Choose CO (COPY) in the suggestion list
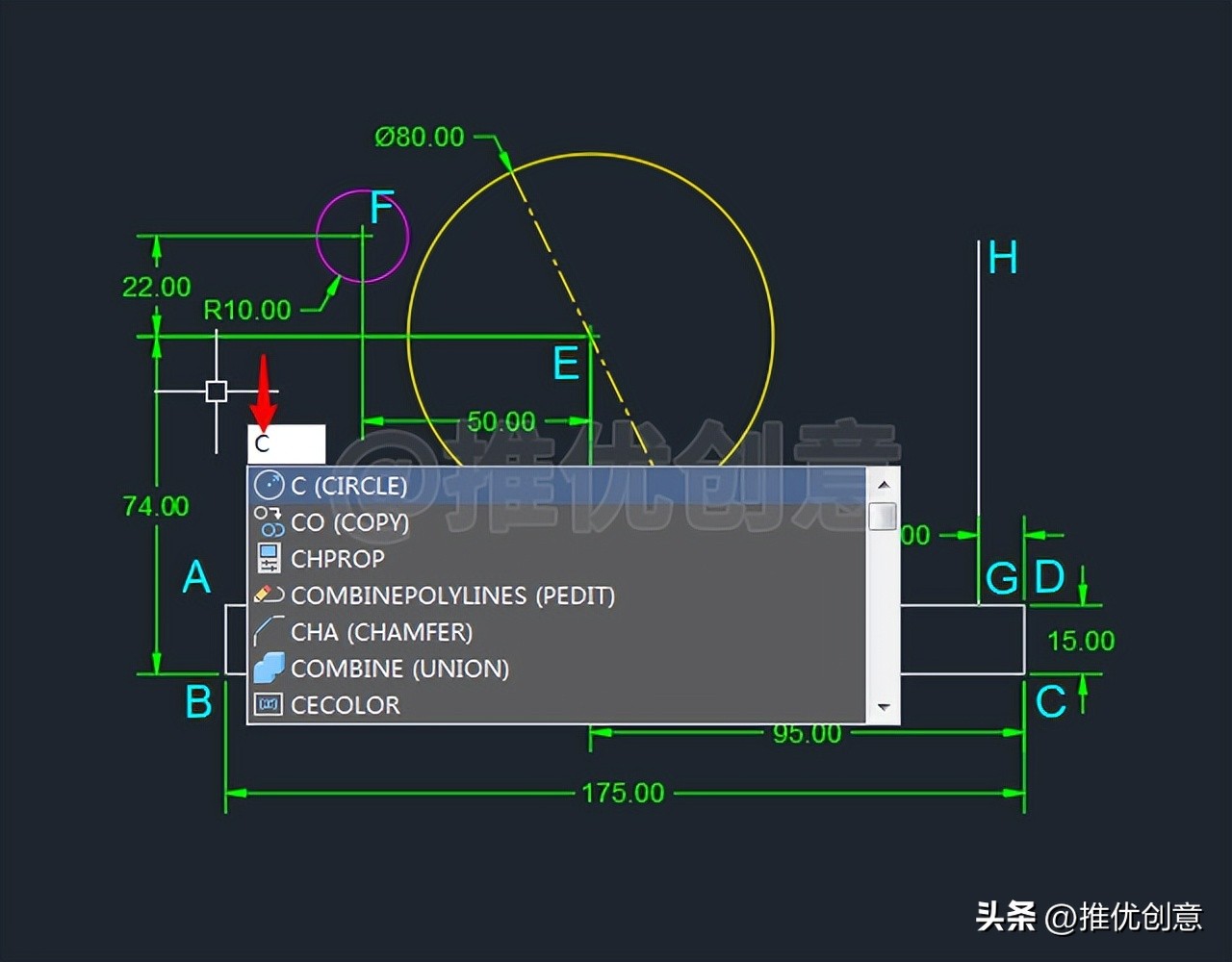 click(351, 521)
